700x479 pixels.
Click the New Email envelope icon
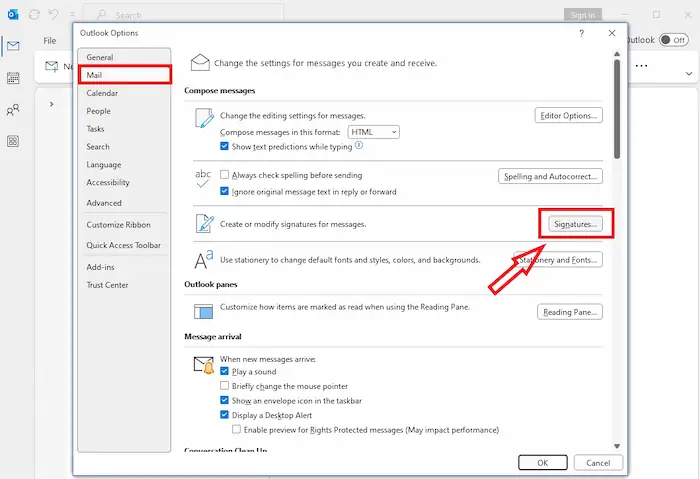[51, 67]
